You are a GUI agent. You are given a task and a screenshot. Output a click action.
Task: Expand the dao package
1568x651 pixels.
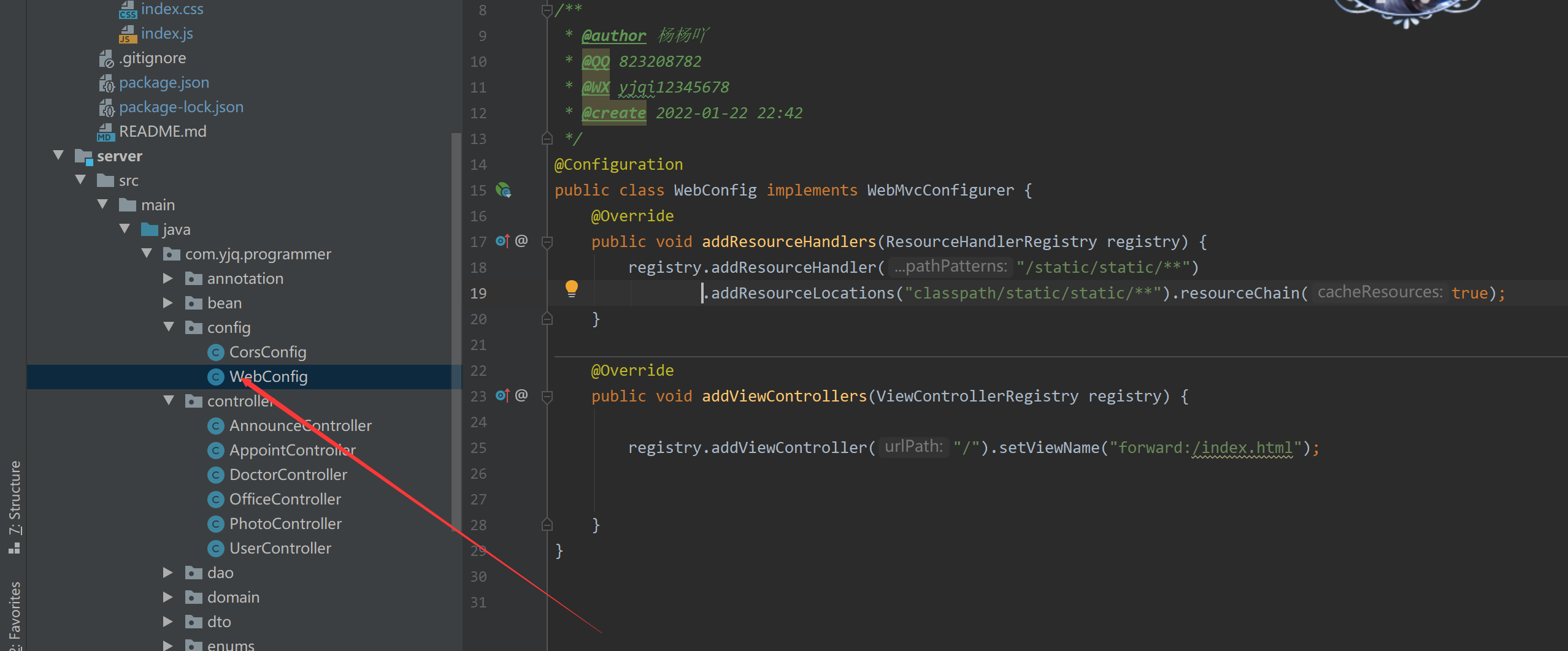point(168,572)
